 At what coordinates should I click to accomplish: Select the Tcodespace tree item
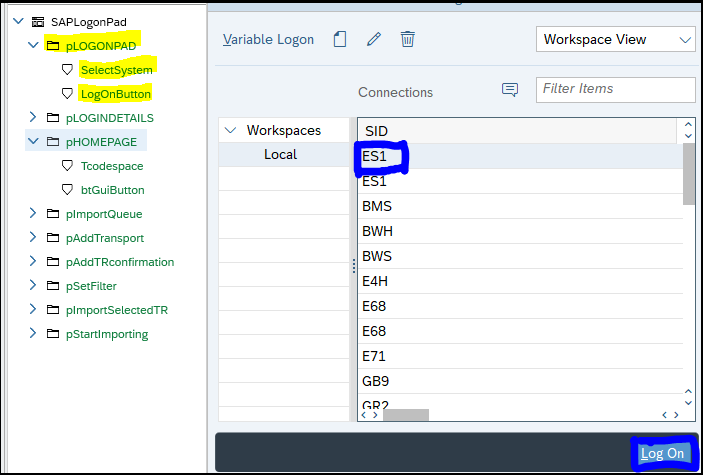pyautogui.click(x=112, y=166)
